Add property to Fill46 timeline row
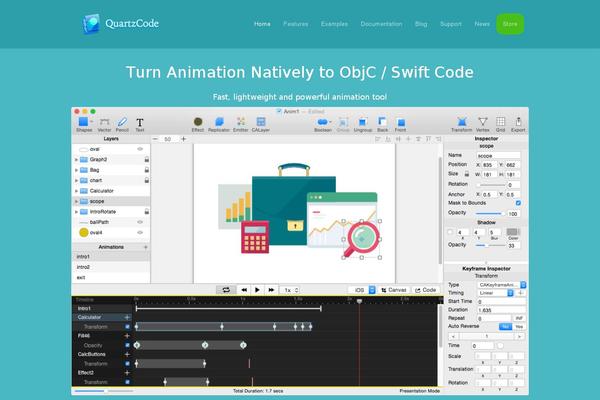The width and height of the screenshot is (600, 400). (x=127, y=336)
